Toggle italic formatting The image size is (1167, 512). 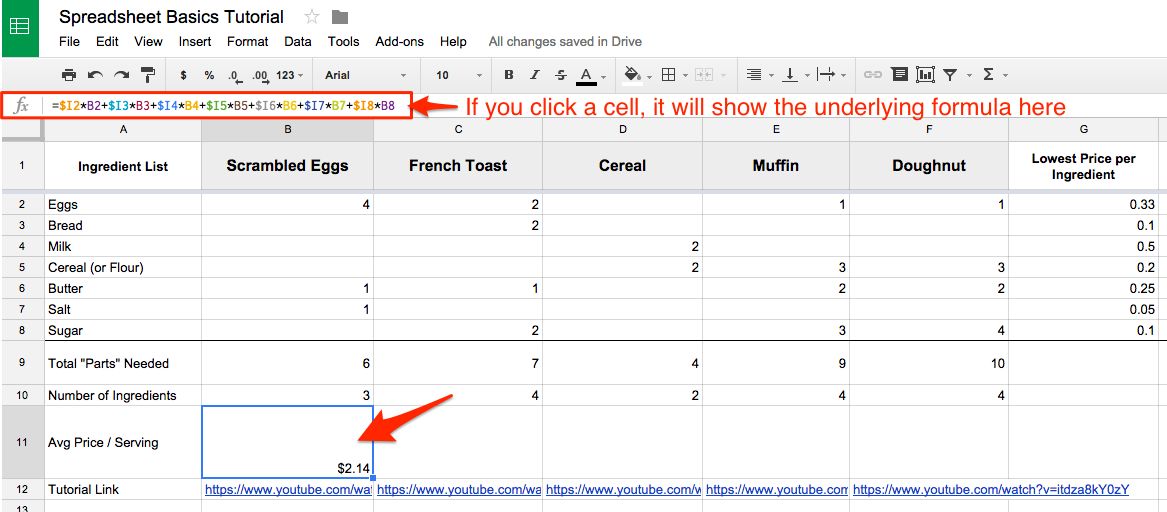(535, 75)
